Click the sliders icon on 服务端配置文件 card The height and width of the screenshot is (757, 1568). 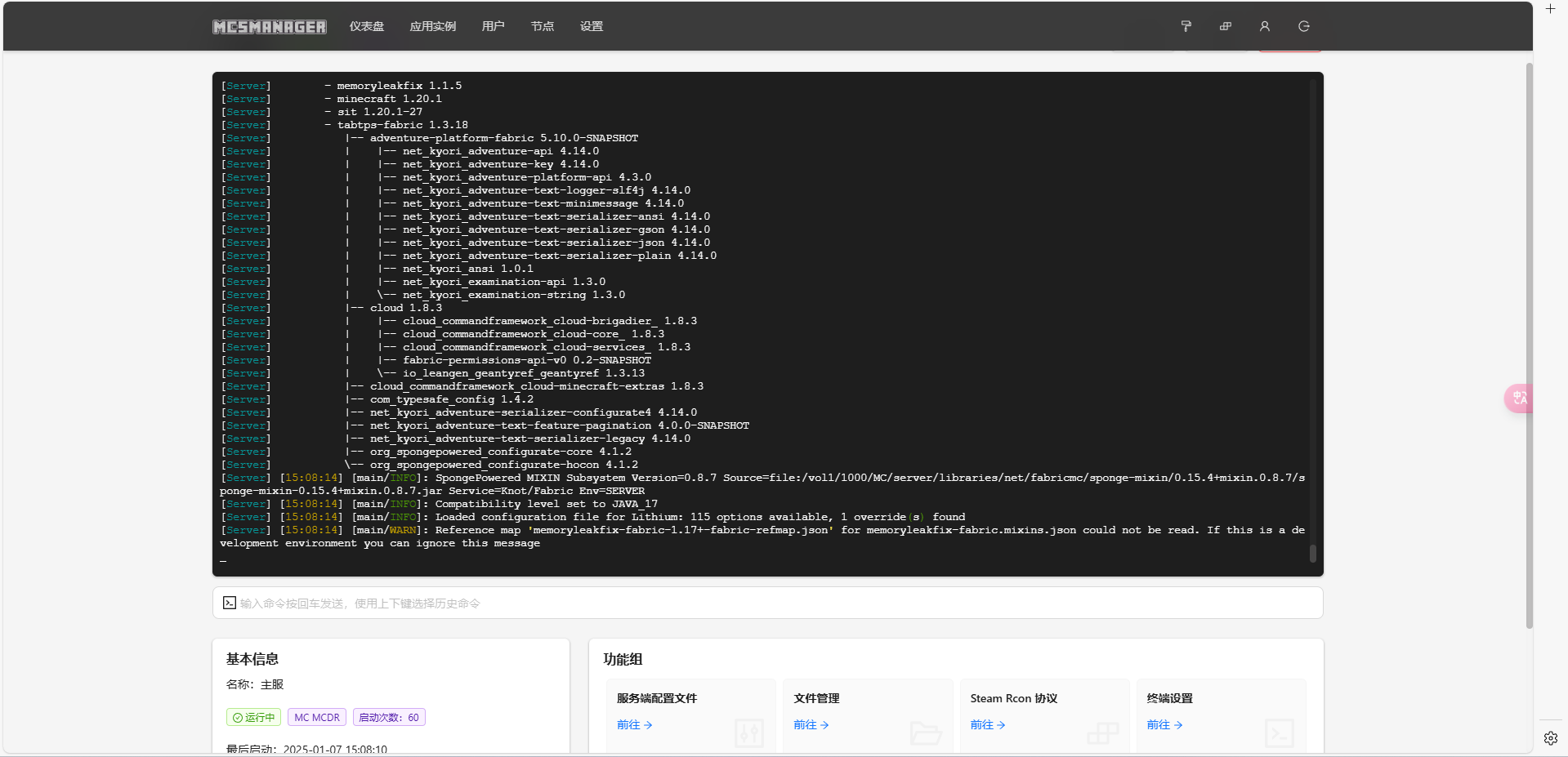pyautogui.click(x=748, y=733)
